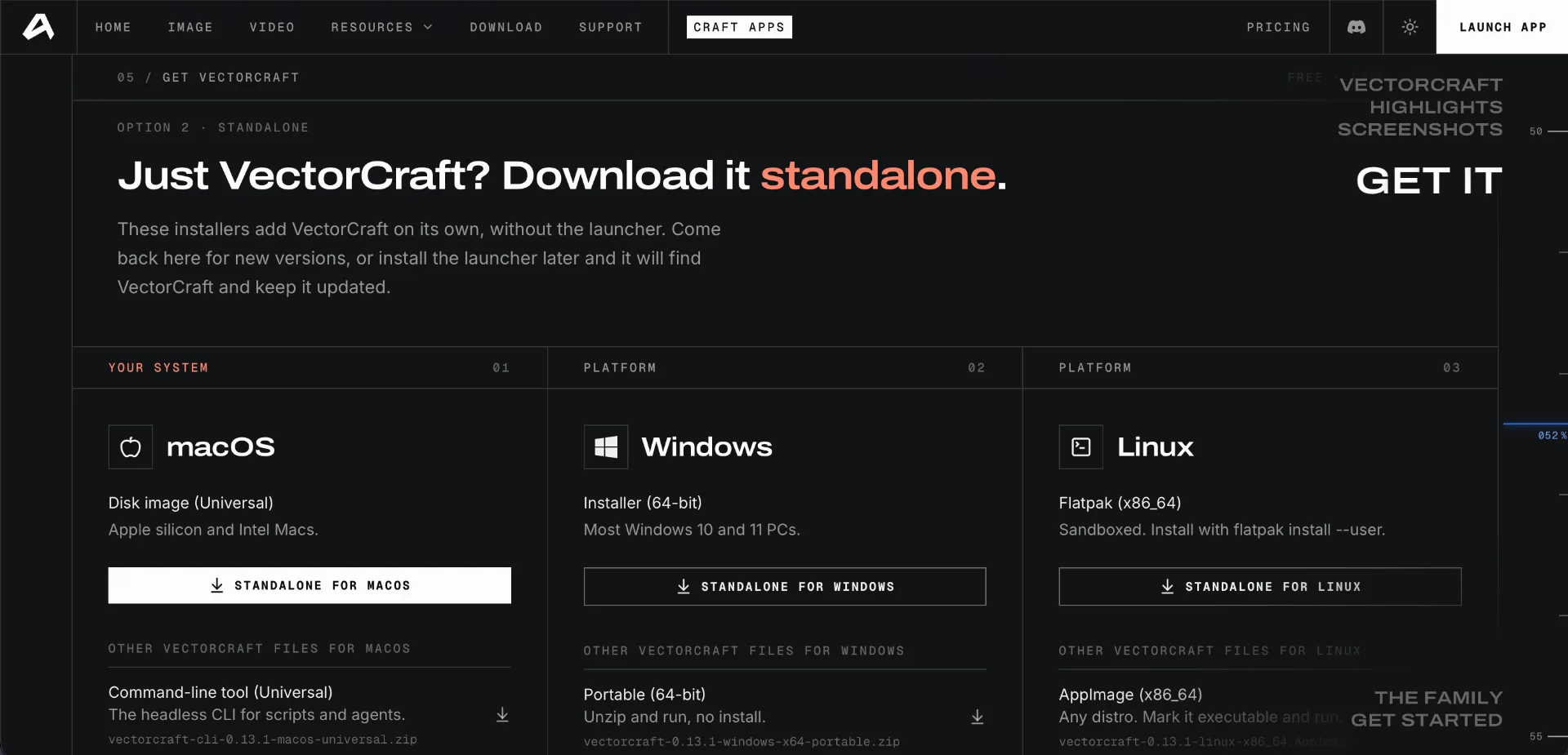Screen dimensions: 1568x755
Task: Download Windows portable zip via arrow icon
Action: tap(978, 717)
